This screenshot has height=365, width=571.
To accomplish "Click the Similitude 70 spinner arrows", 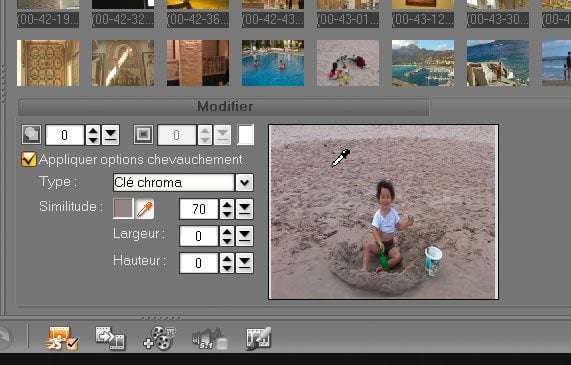I will pos(227,209).
